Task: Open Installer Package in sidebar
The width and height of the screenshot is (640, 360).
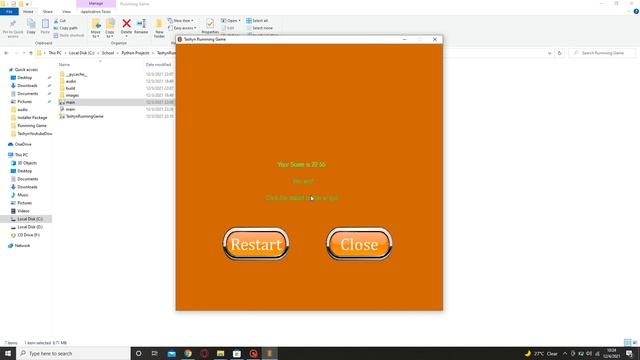Action: click(32, 118)
